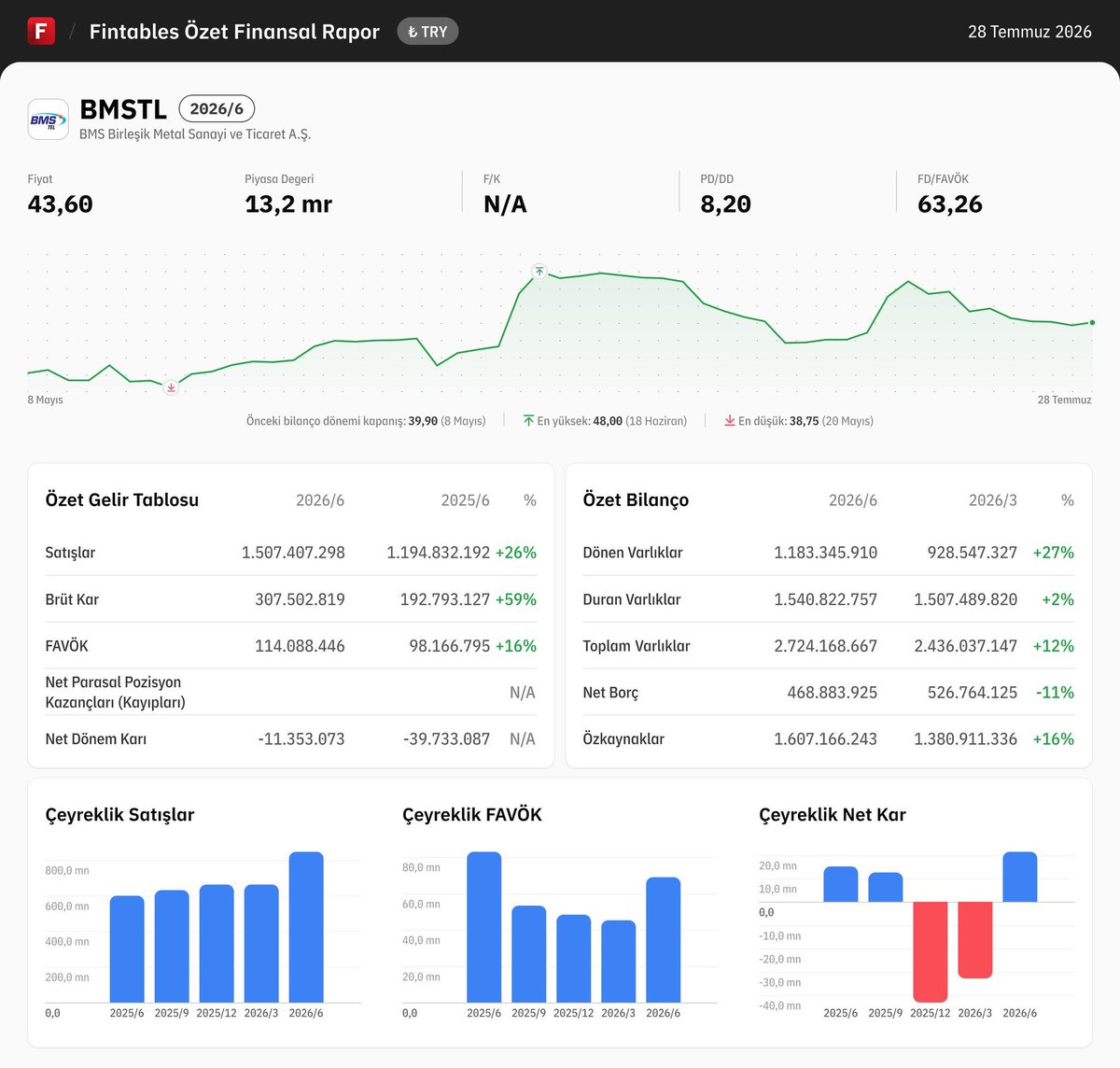Click Net Borç value 468.883.925
1120x1068 pixels.
click(833, 693)
